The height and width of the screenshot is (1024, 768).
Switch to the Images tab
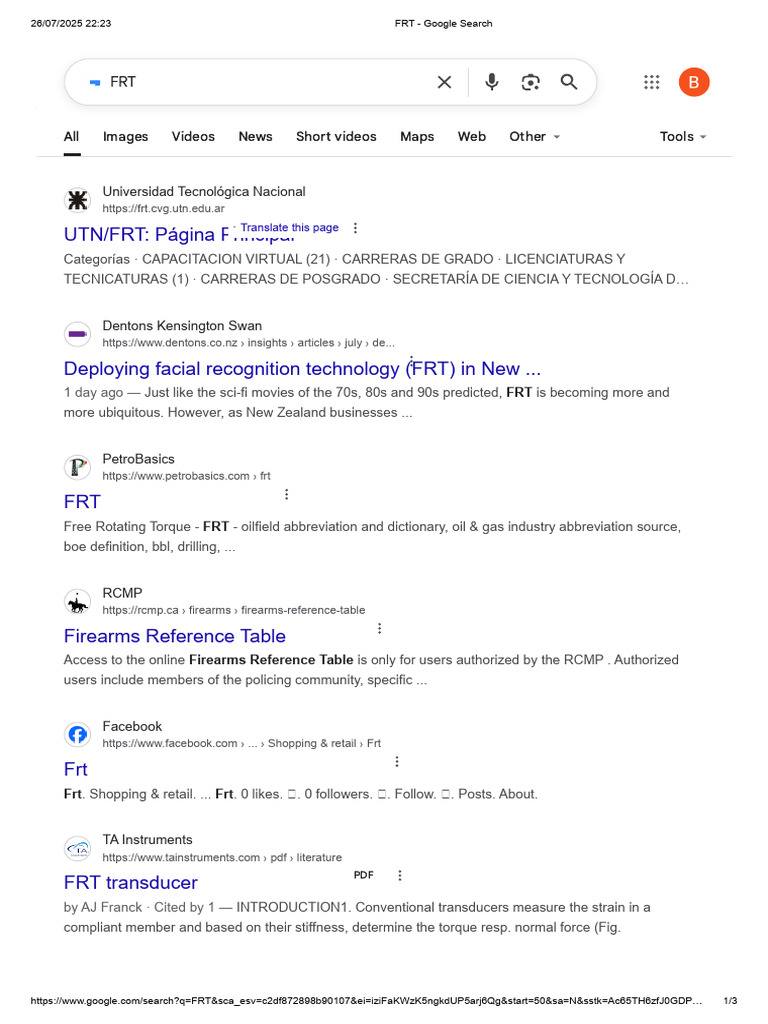pos(125,136)
